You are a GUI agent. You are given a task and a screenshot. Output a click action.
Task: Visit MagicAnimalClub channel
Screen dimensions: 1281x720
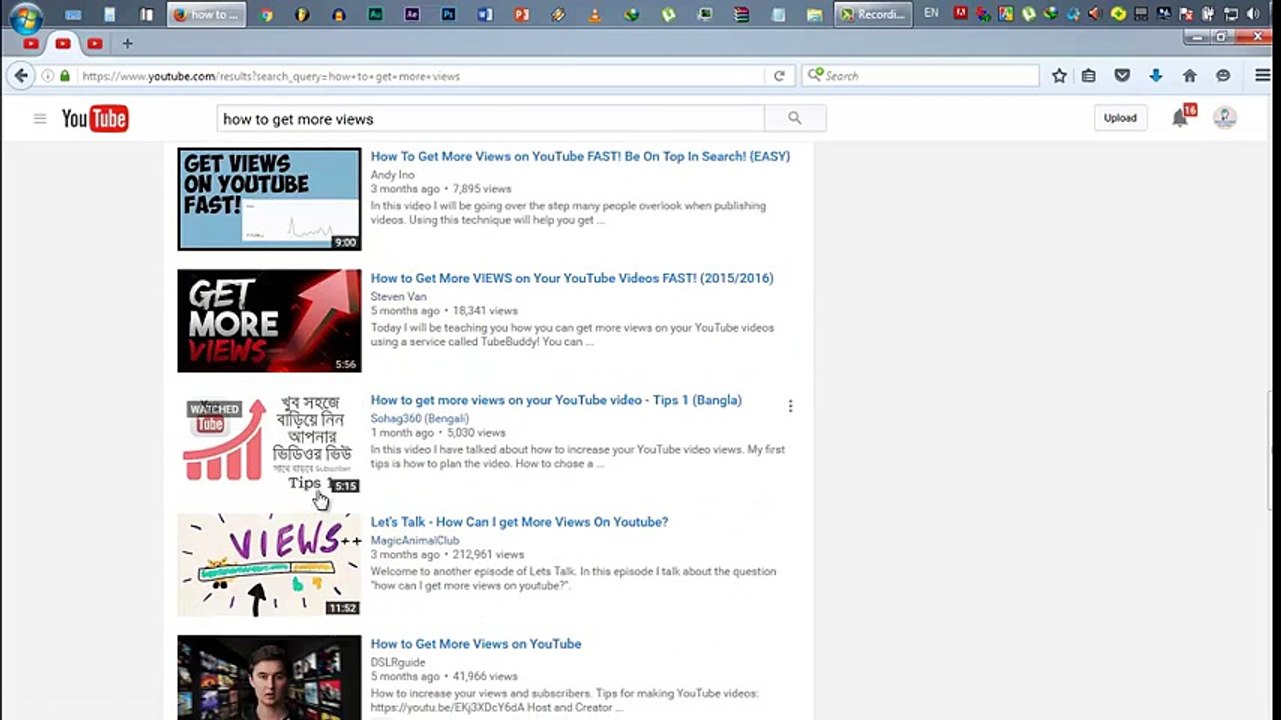tap(415, 541)
